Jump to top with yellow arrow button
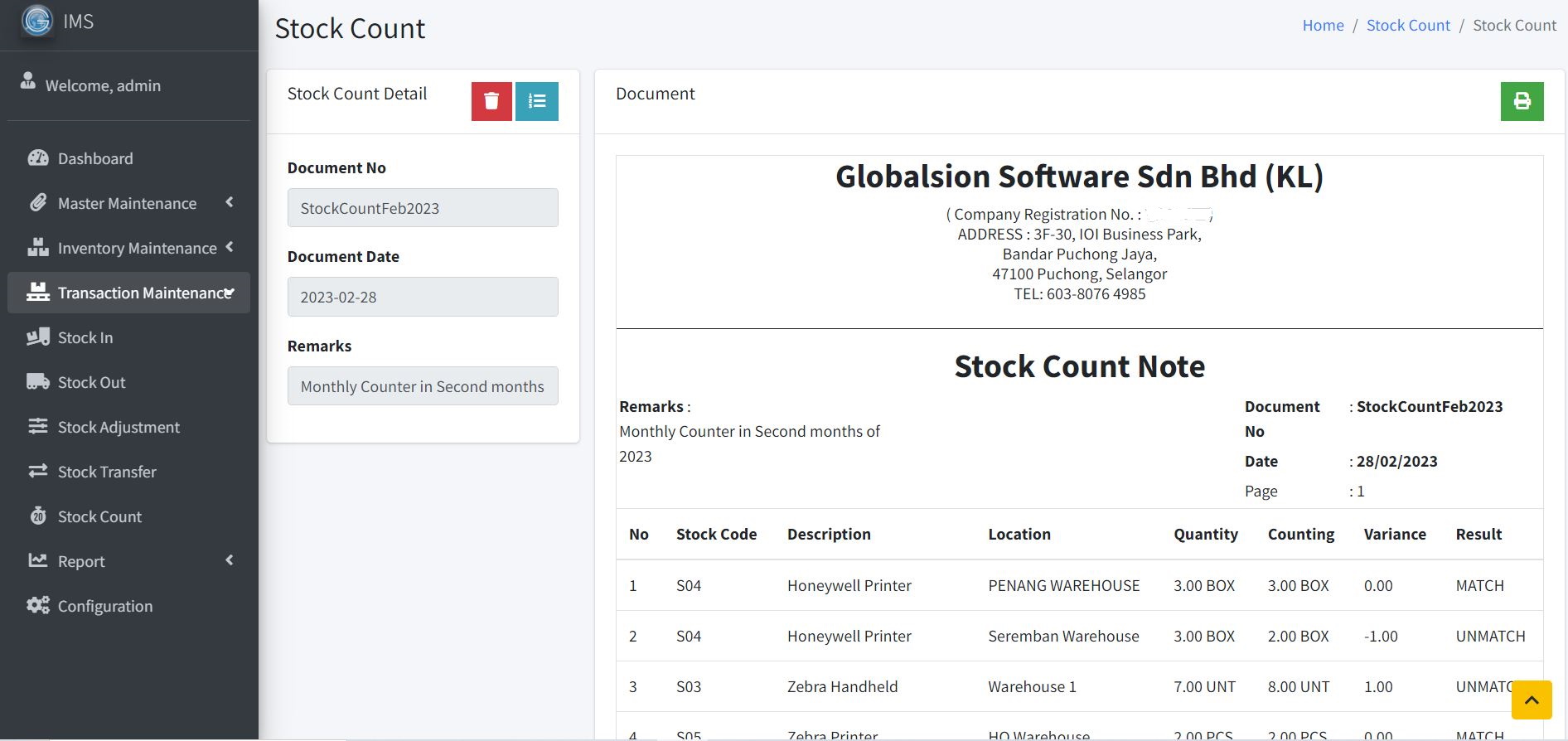This screenshot has width=1568, height=741. (1532, 700)
